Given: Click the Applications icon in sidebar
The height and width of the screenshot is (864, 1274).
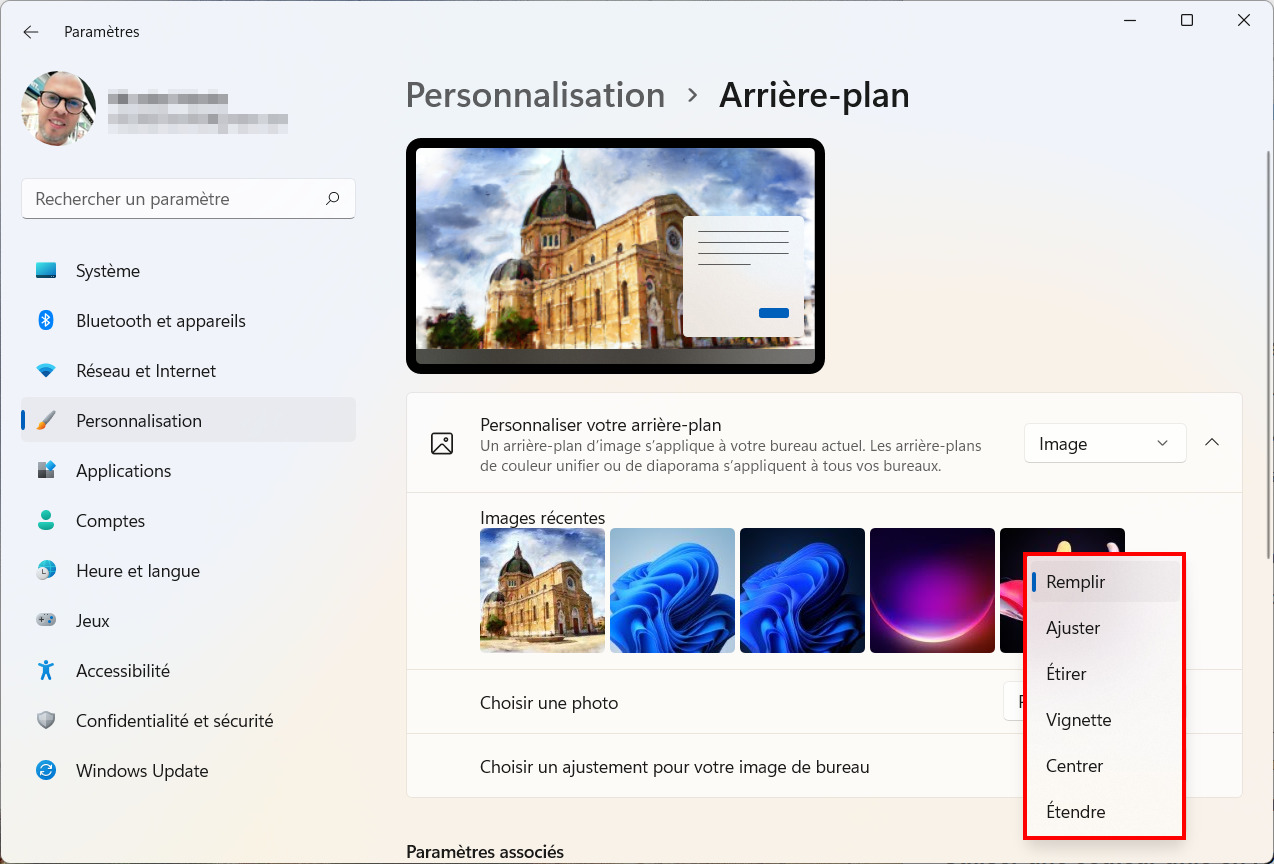Looking at the screenshot, I should coord(46,470).
